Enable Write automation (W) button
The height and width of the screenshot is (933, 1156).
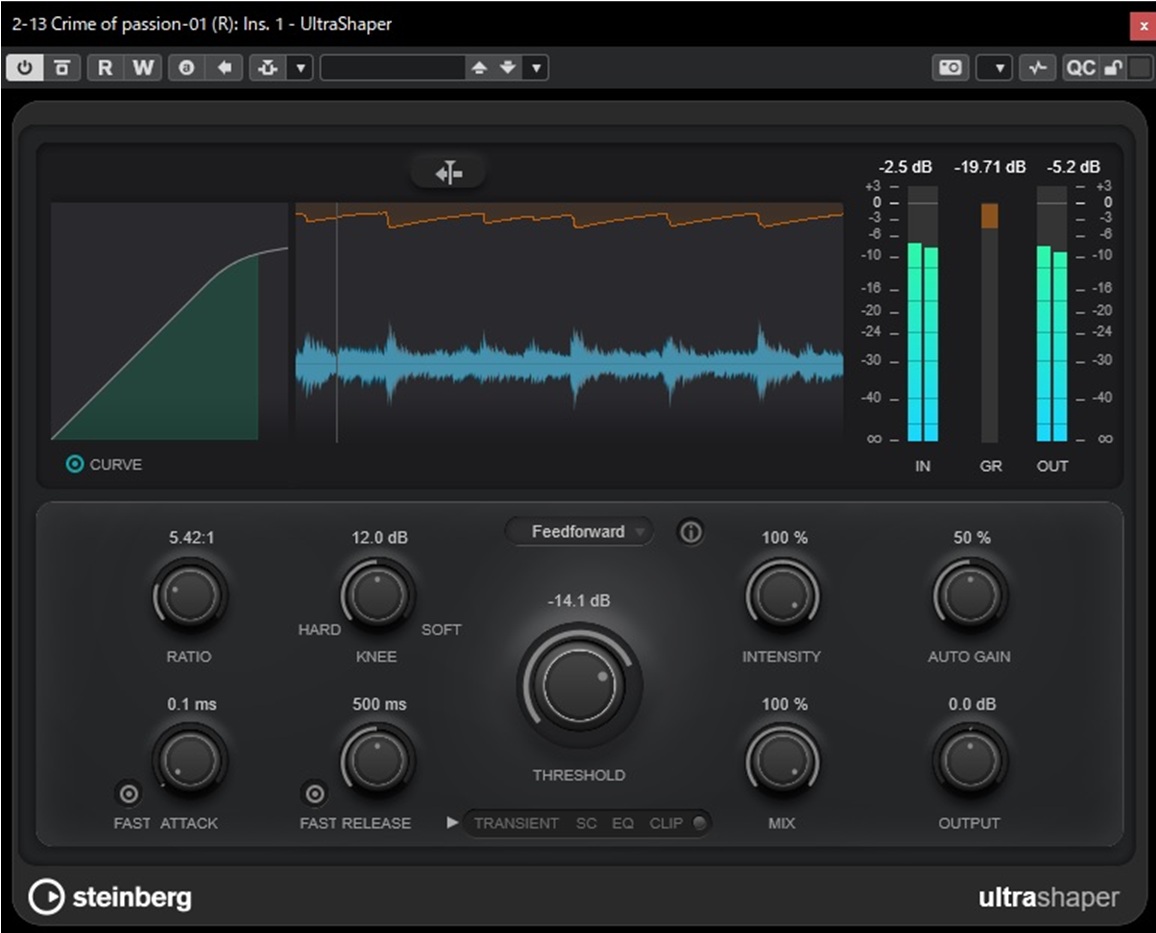point(144,68)
